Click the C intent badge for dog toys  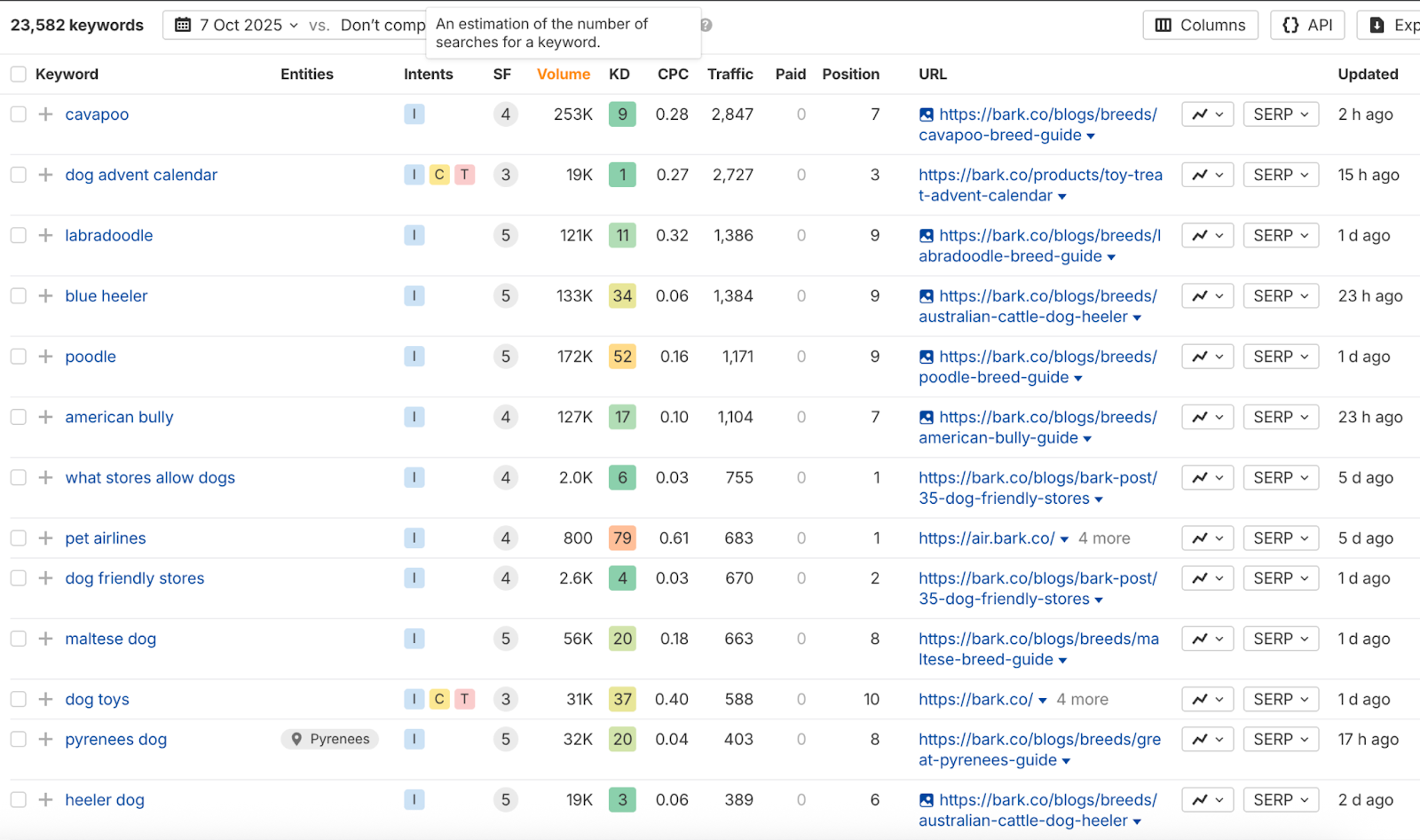coord(439,699)
